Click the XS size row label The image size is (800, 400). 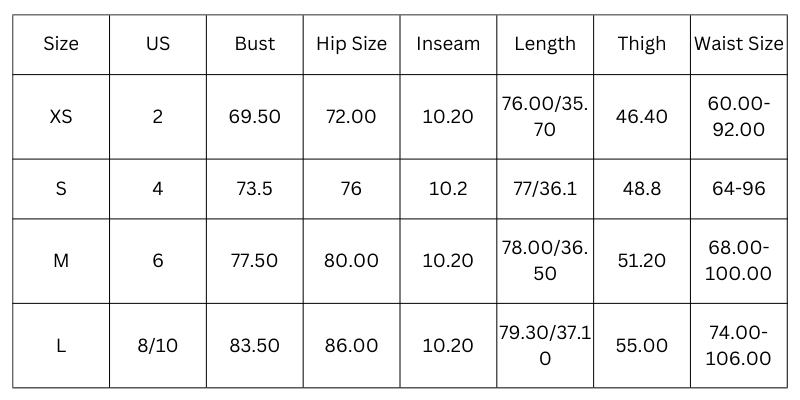(x=61, y=117)
